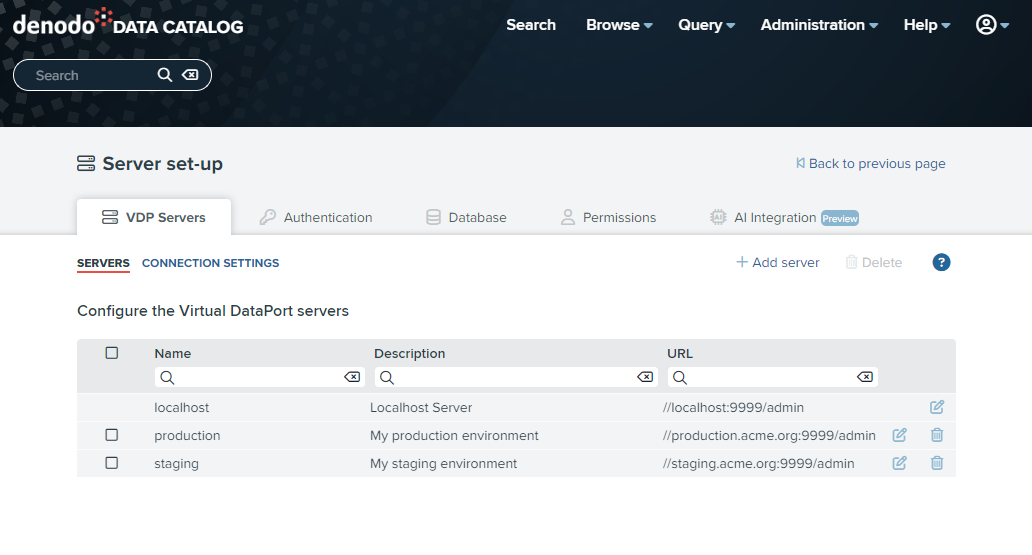The image size is (1032, 555).
Task: Clear the Name filter with its erase icon
Action: [351, 377]
